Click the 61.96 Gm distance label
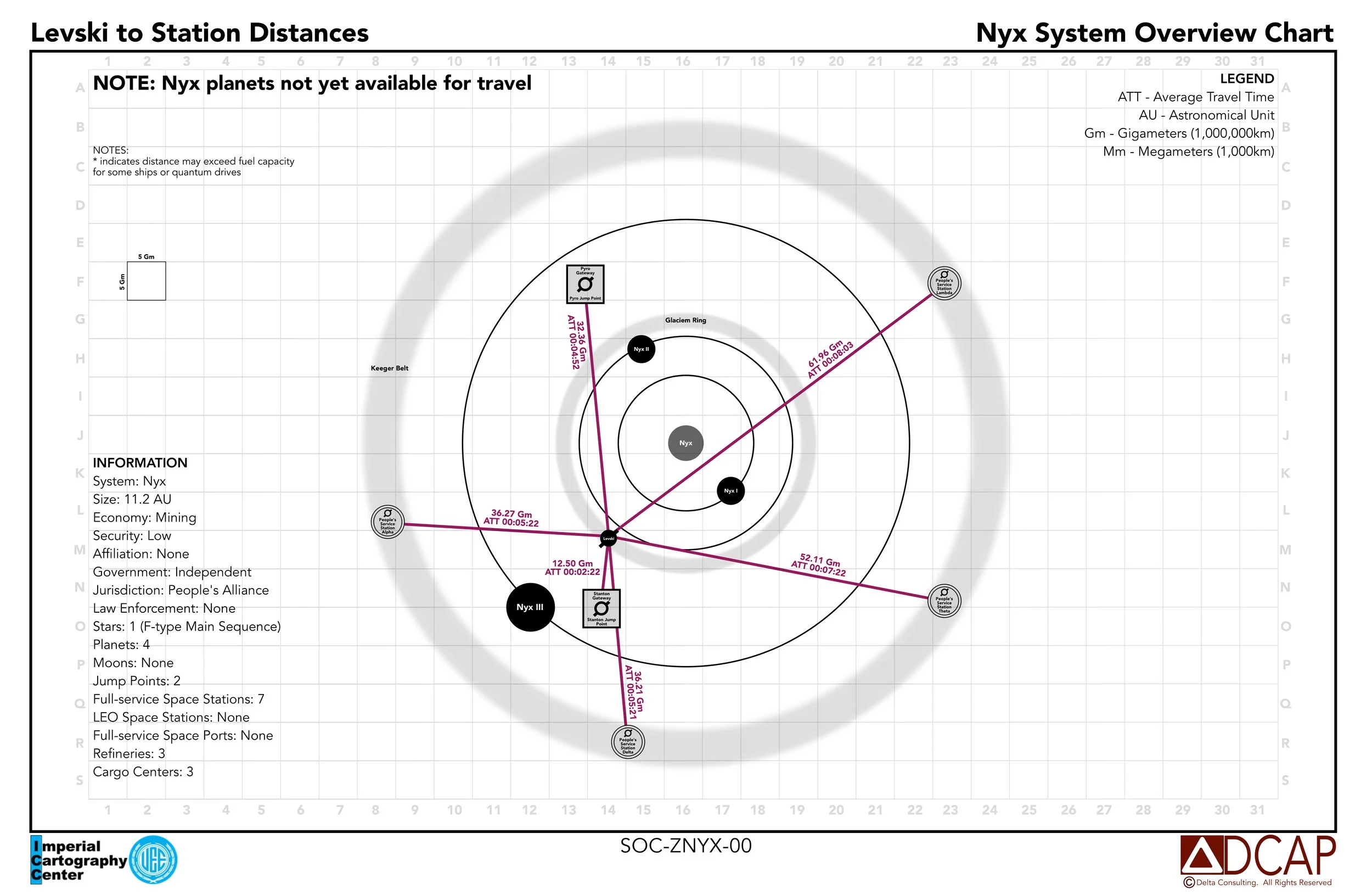The height and width of the screenshot is (895, 1372). click(x=826, y=354)
